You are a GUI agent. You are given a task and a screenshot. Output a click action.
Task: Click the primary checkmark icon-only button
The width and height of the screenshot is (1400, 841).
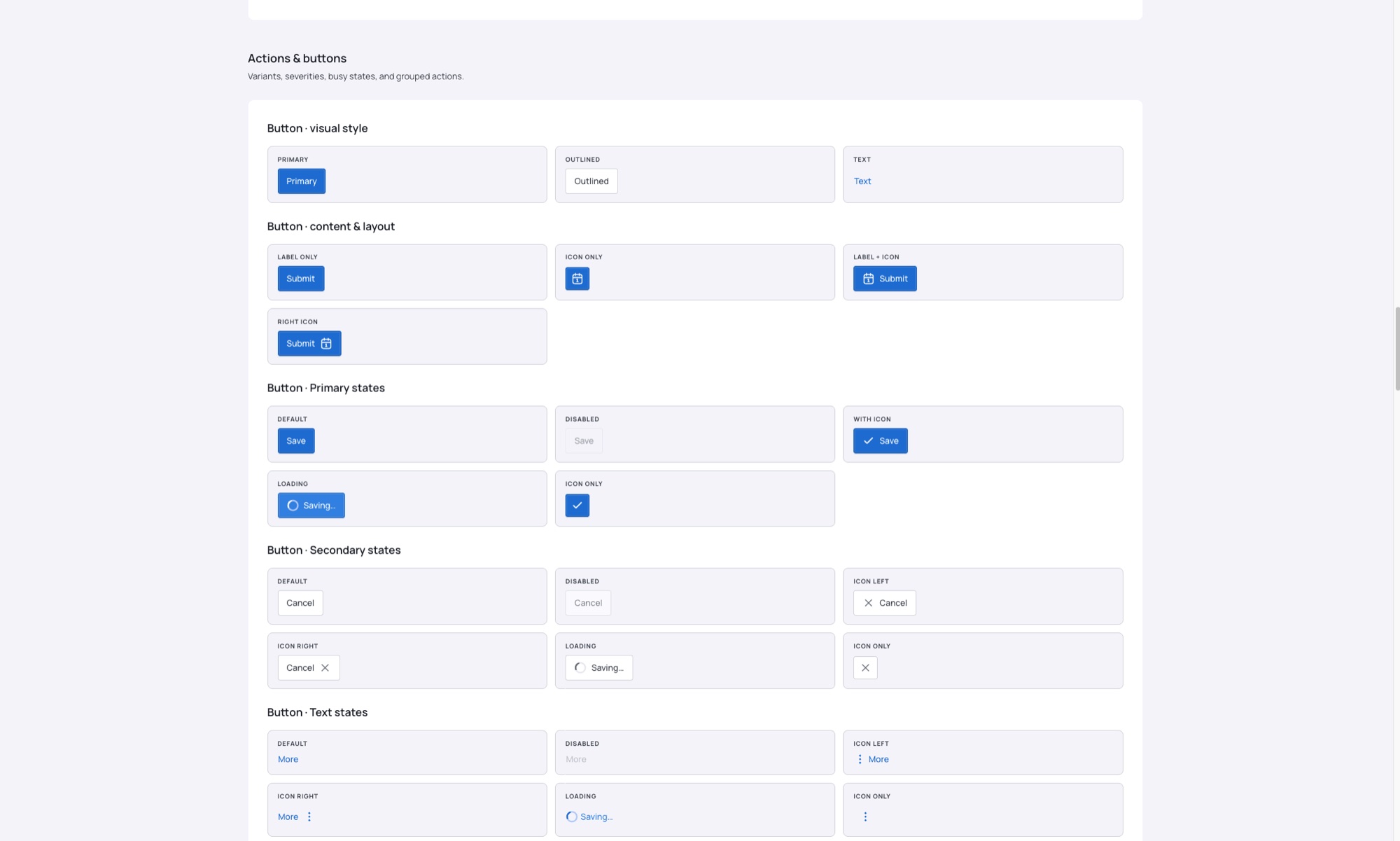(x=577, y=505)
